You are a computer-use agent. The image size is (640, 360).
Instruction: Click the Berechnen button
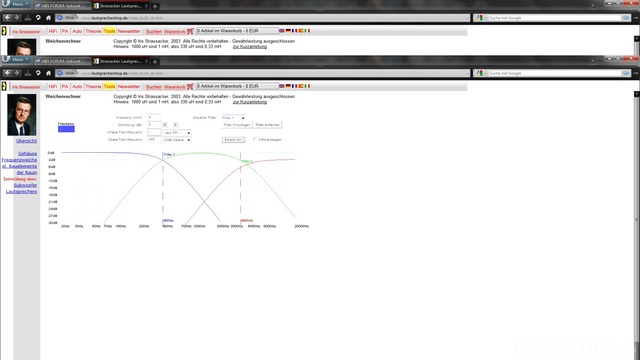[x=233, y=140]
